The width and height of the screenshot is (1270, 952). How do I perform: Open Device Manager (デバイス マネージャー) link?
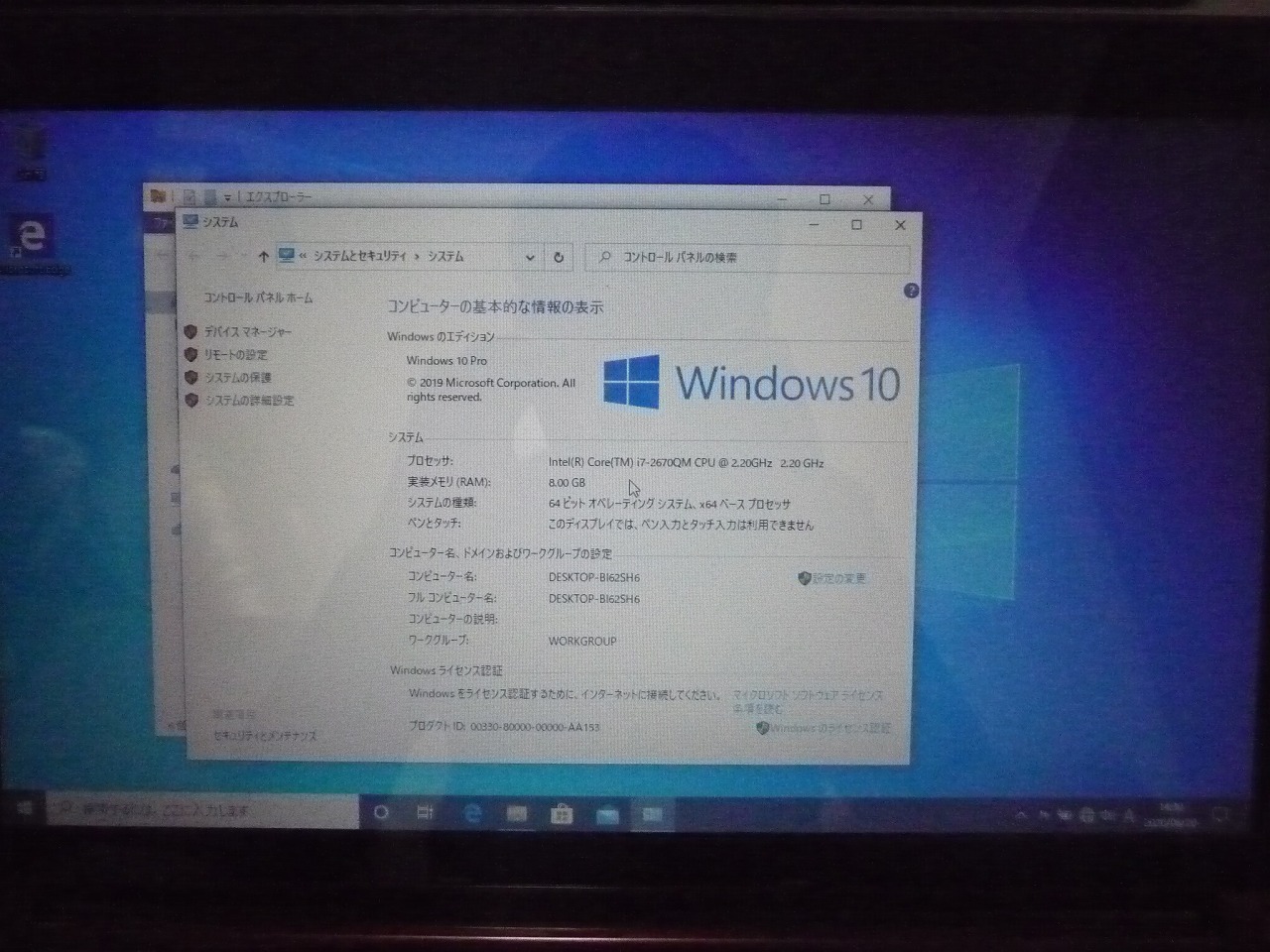click(248, 332)
